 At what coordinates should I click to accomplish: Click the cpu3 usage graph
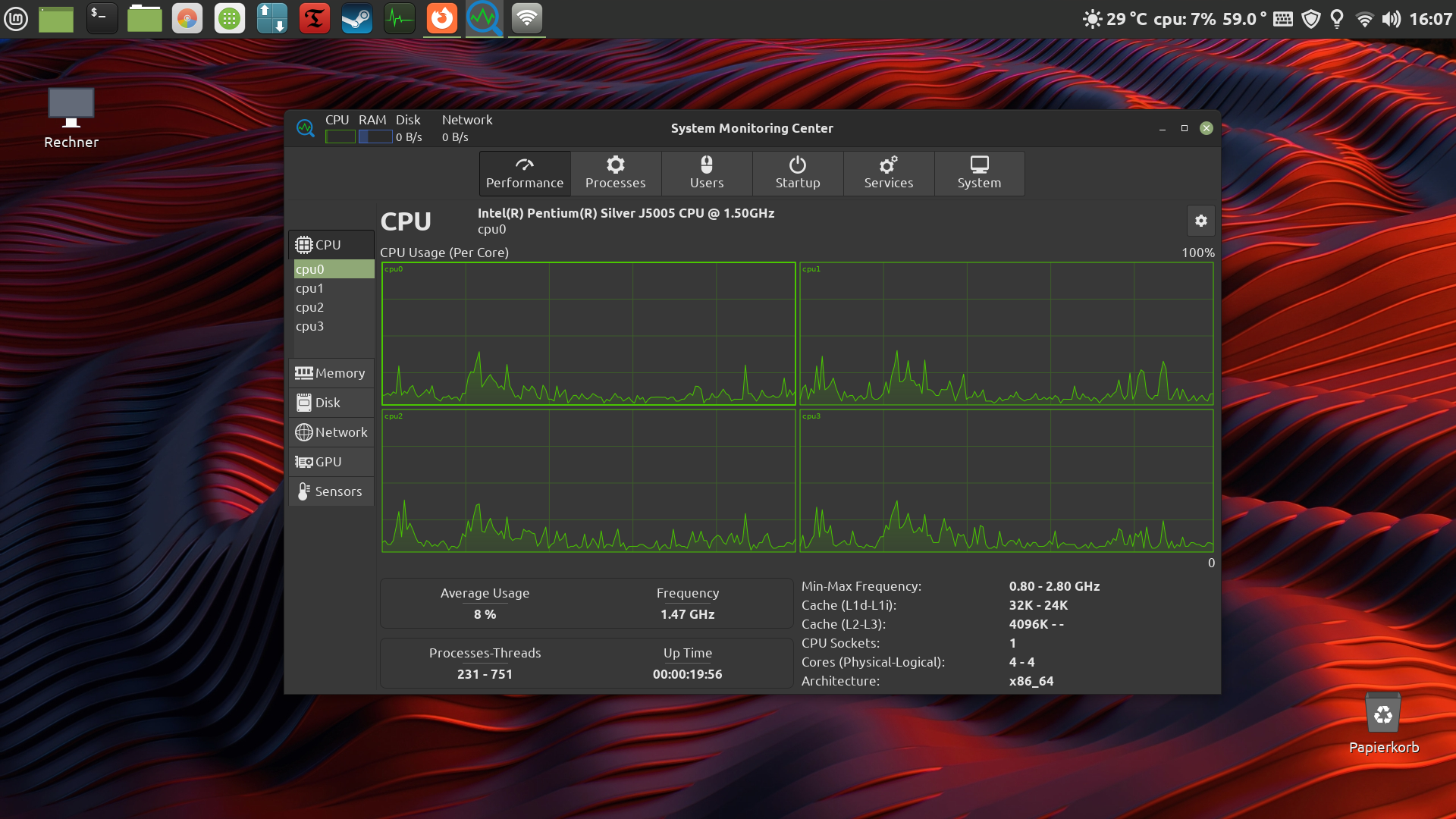click(x=1006, y=481)
